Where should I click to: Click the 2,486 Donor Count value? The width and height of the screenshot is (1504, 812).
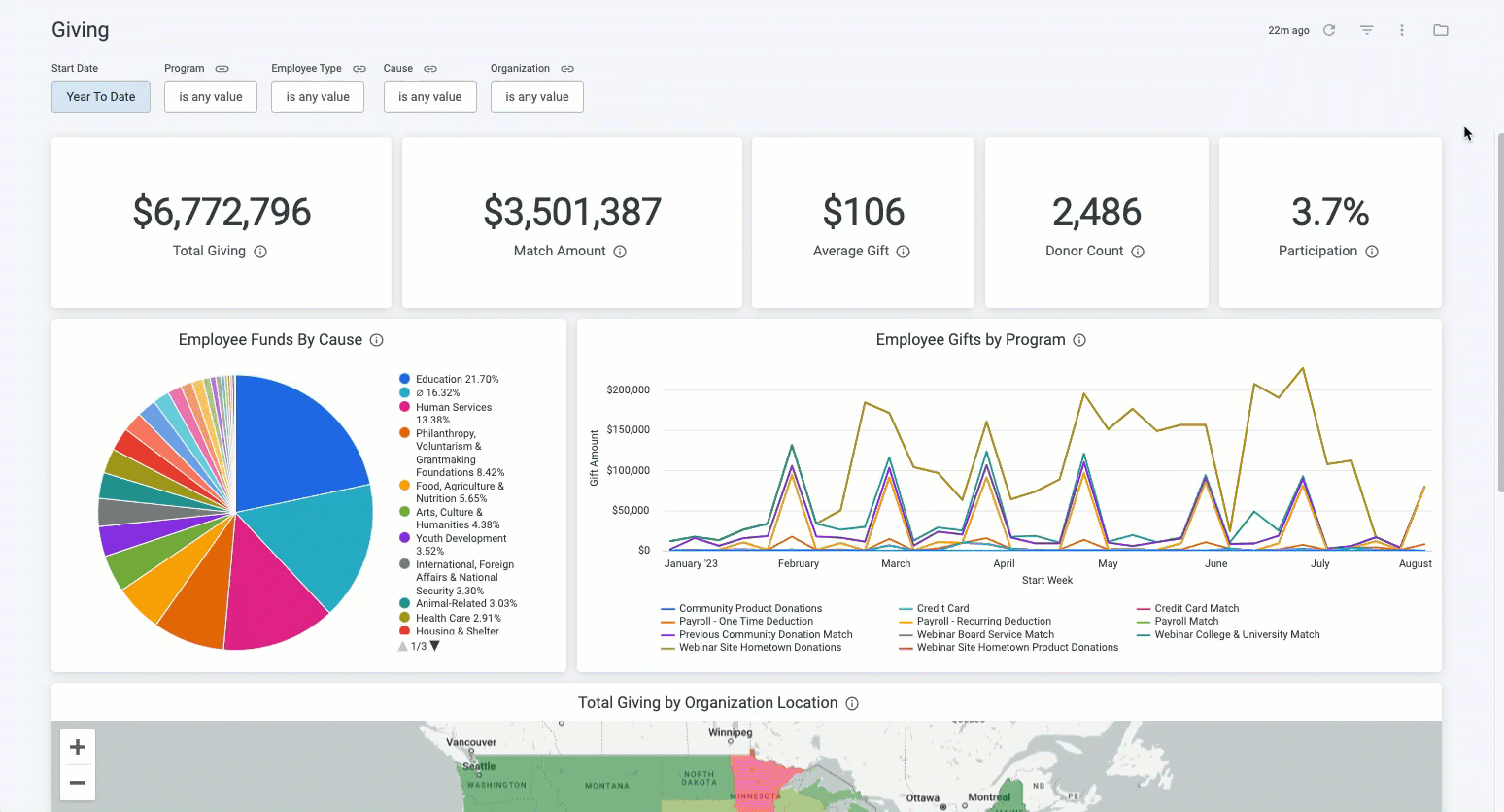(x=1097, y=212)
